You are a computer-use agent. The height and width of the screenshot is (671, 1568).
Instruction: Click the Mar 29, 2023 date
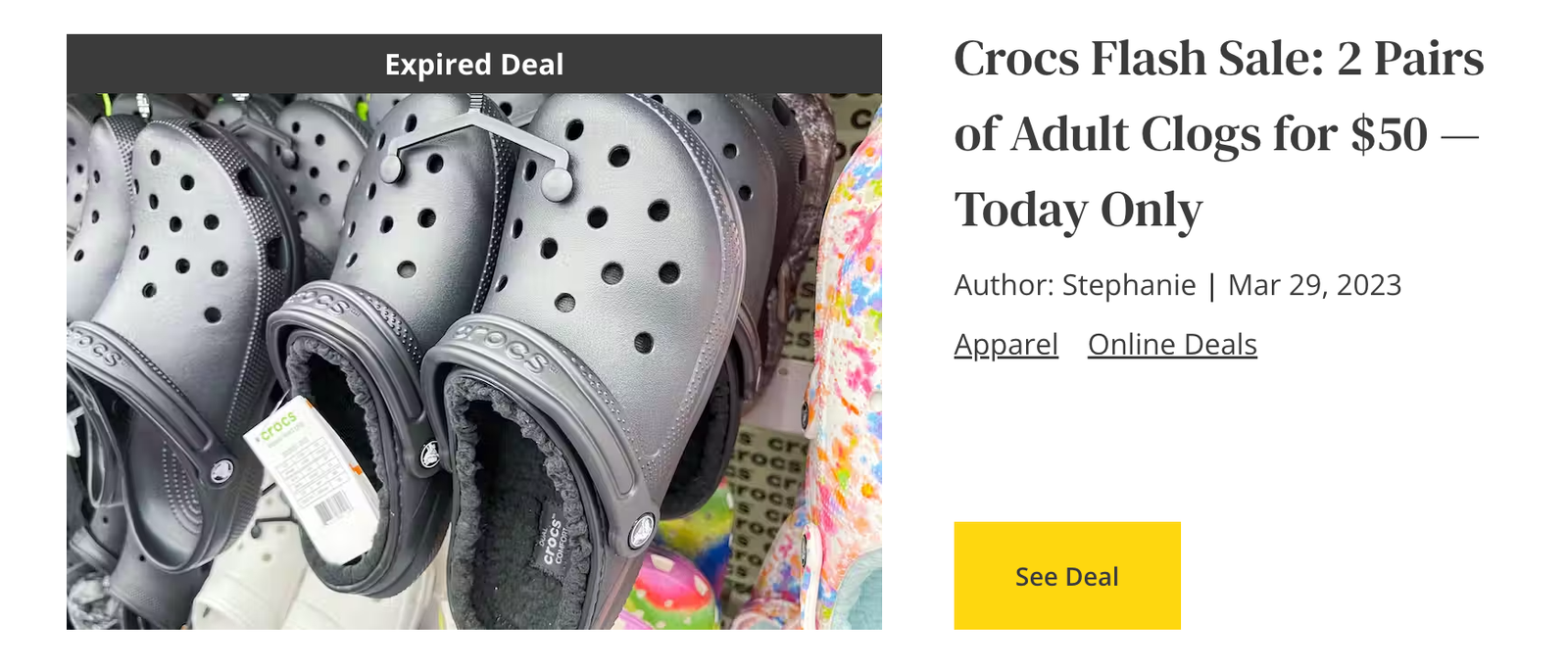(x=1314, y=285)
